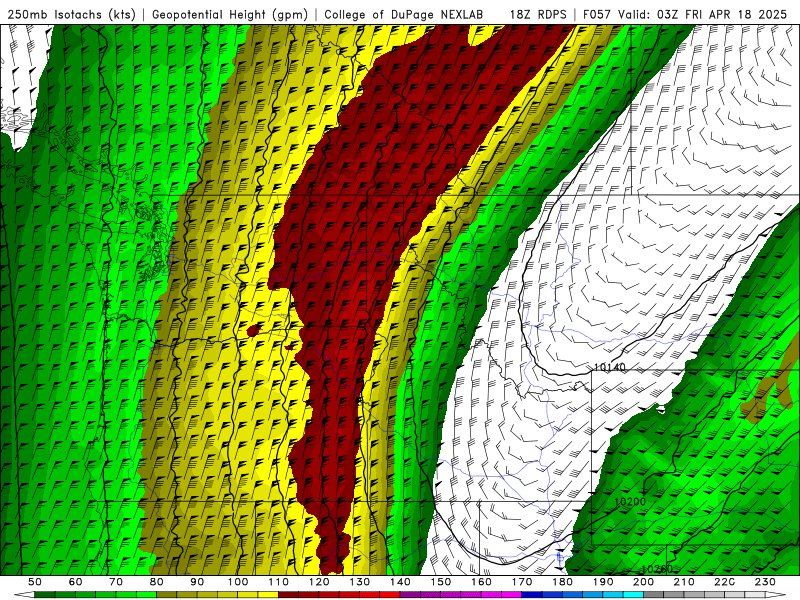Click the colorbar value 90
The height and width of the screenshot is (600, 800).
click(197, 582)
